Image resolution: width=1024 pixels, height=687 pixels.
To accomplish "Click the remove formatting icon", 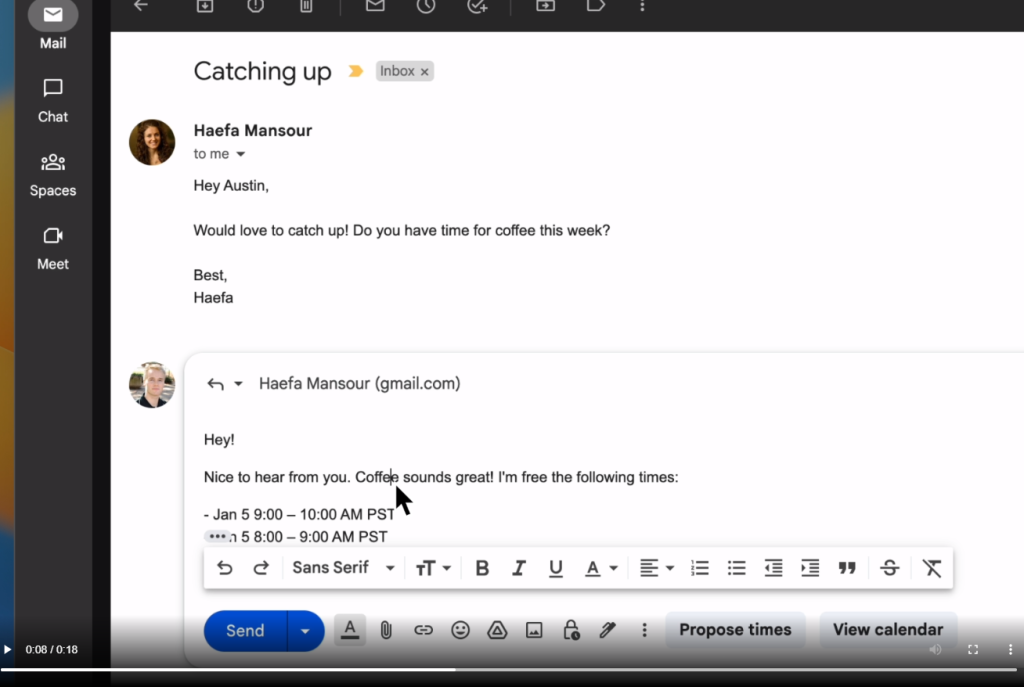I will point(932,568).
